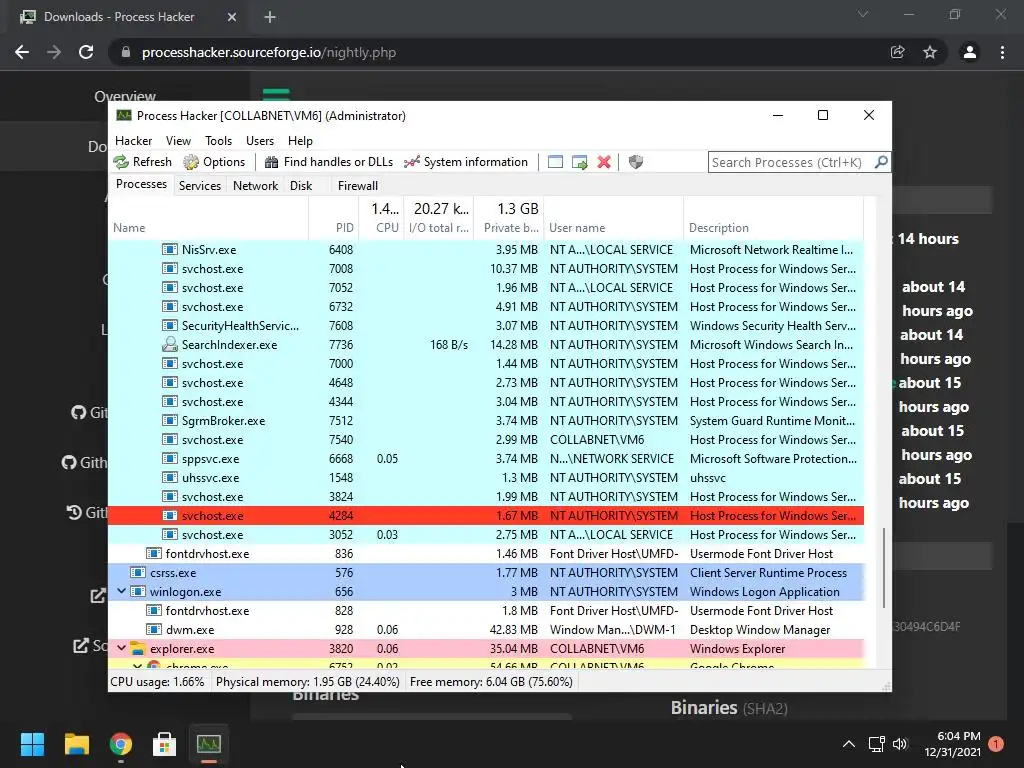This screenshot has height=768, width=1024.
Task: Select uhssvc.exe process row
Action: tap(486, 477)
